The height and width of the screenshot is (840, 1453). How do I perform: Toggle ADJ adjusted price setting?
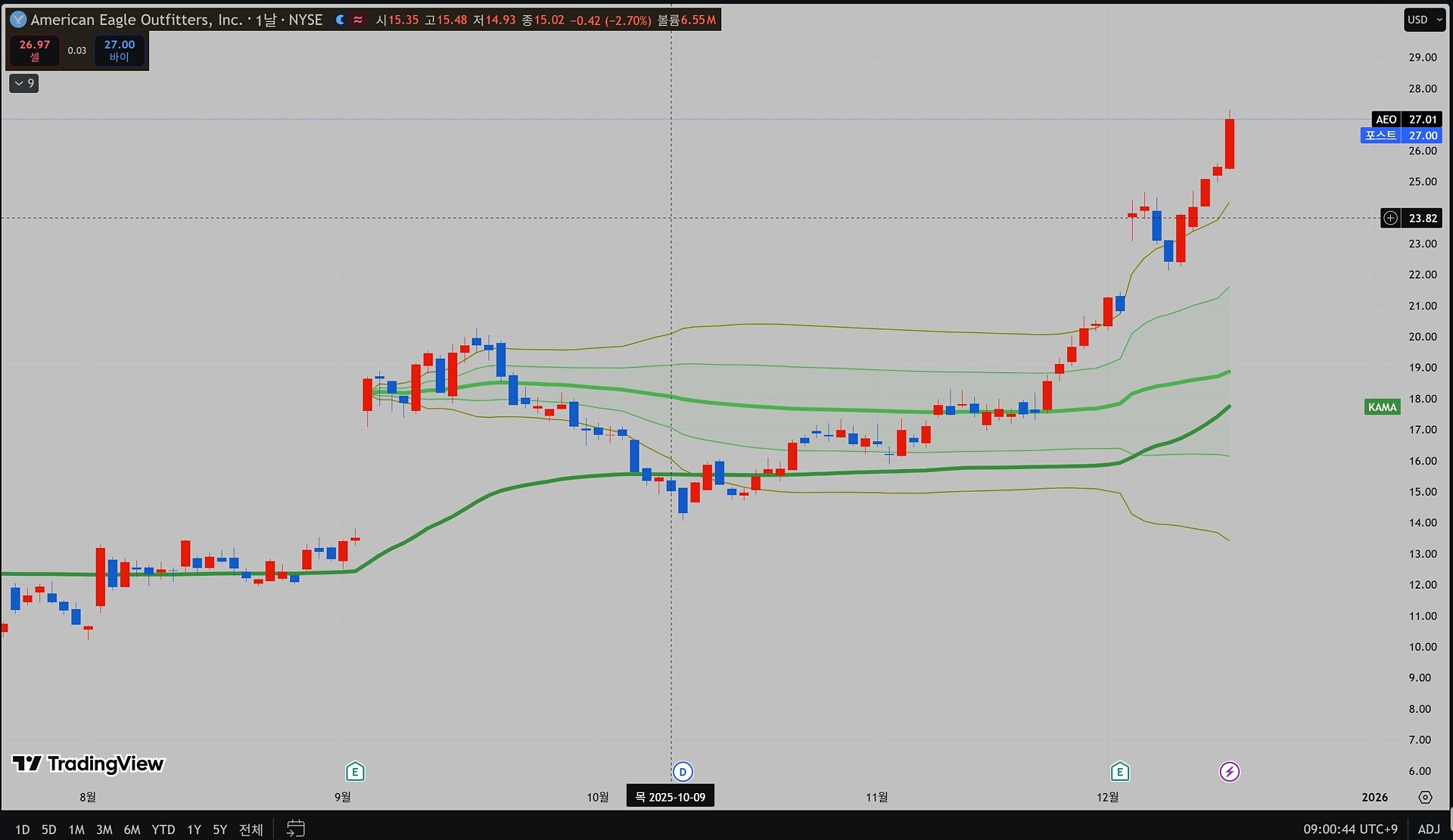pos(1429,829)
